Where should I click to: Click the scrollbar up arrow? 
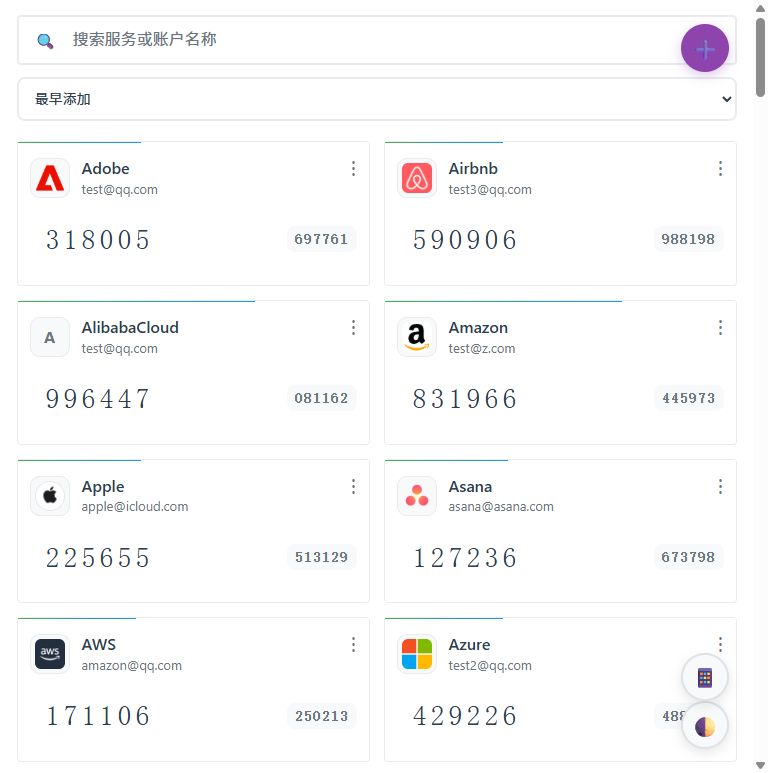pyautogui.click(x=761, y=8)
